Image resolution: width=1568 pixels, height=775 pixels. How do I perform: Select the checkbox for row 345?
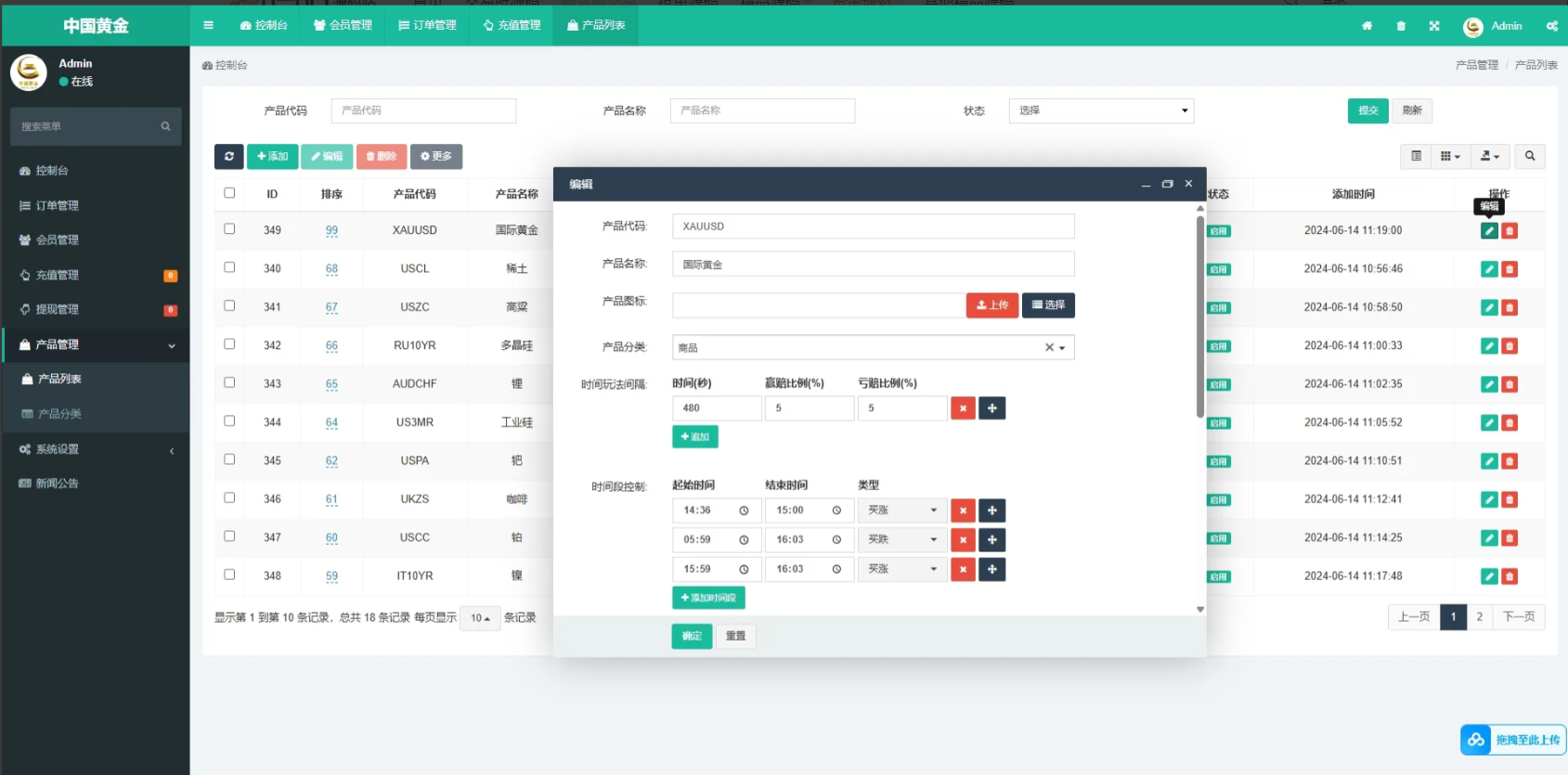229,459
